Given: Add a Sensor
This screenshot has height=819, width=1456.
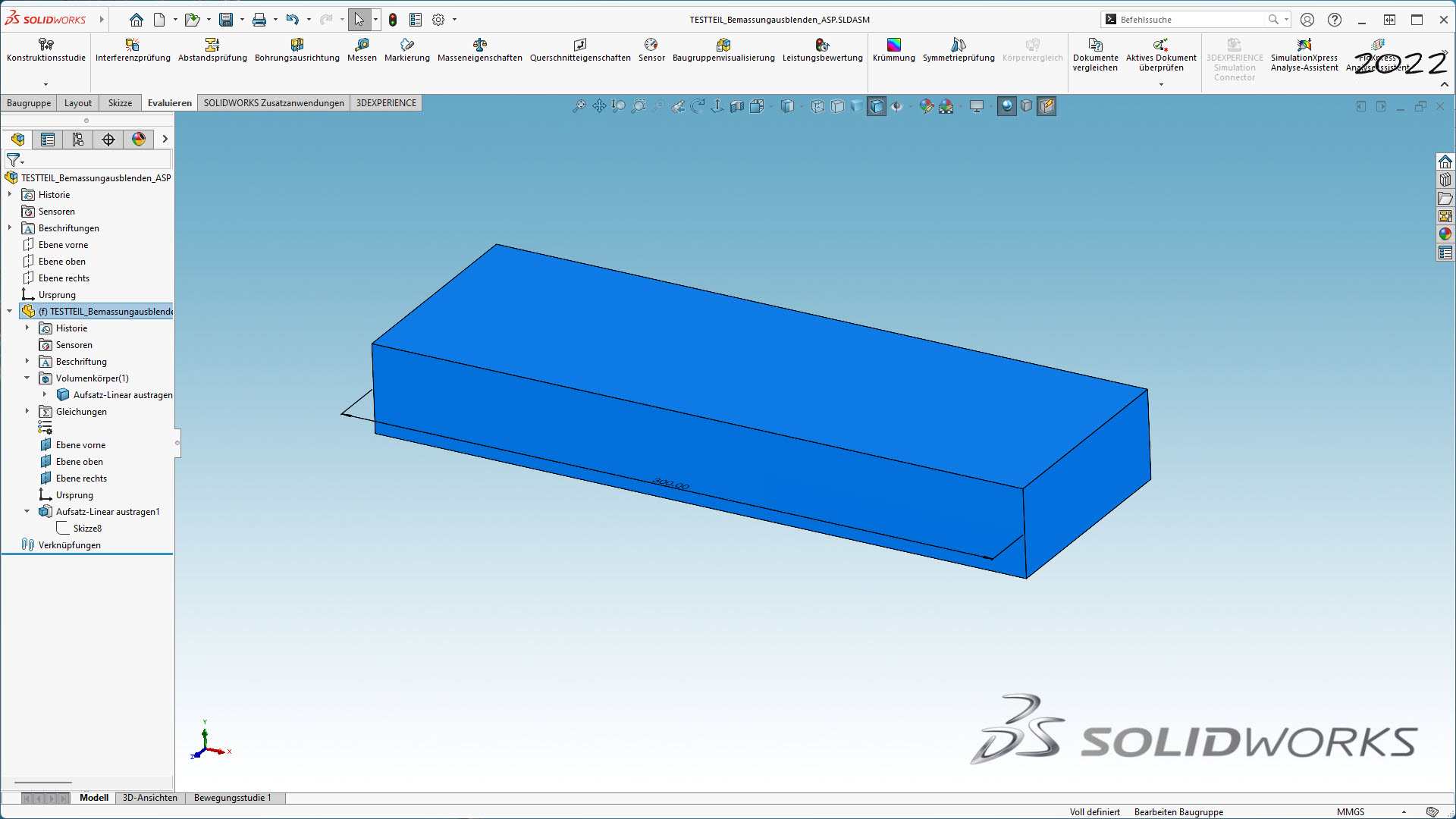Looking at the screenshot, I should point(651,50).
